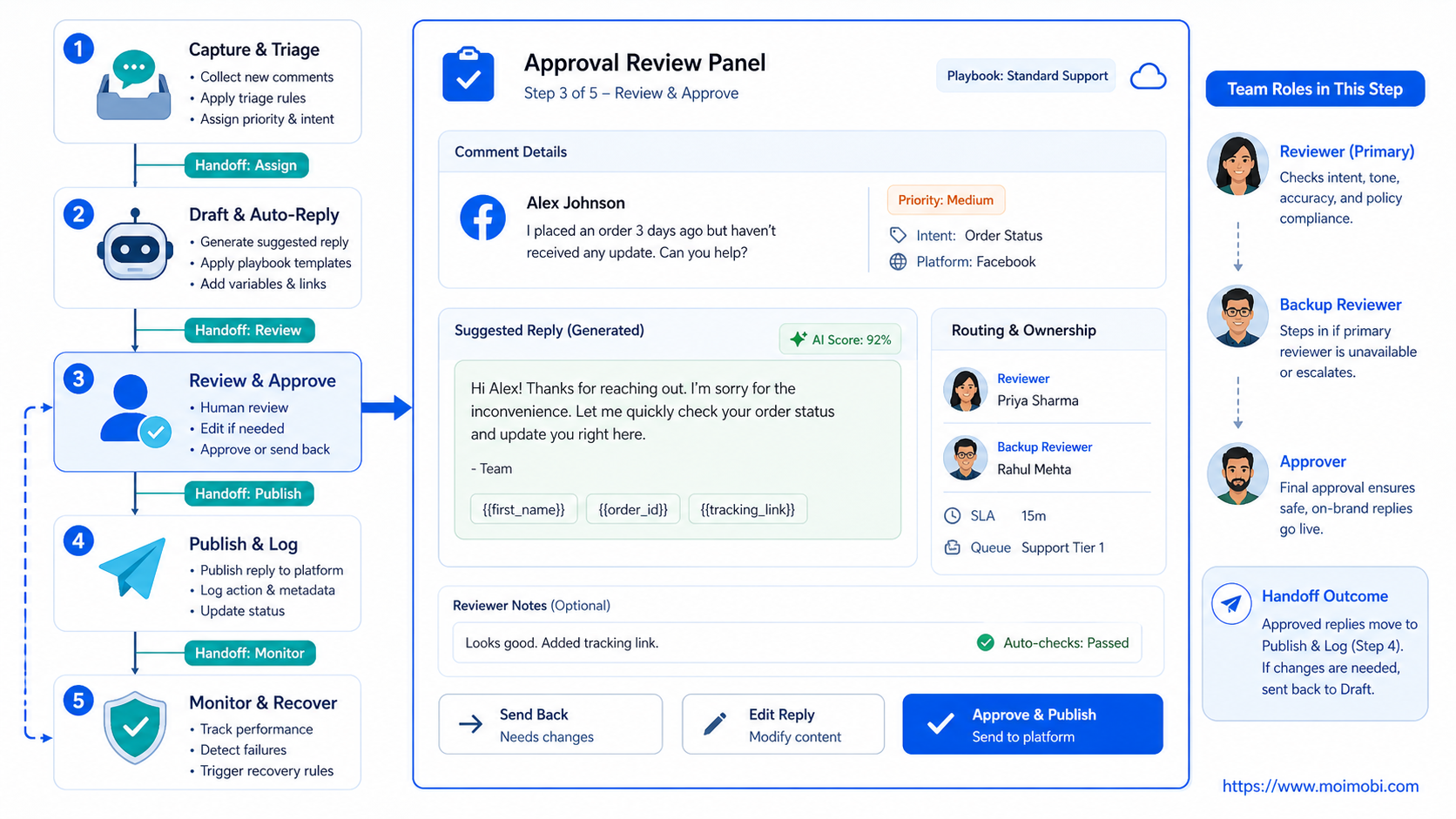Screen dimensions: 1456x819
Task: Click the clipboard check icon beside Approval Review Panel
Action: click(x=468, y=75)
